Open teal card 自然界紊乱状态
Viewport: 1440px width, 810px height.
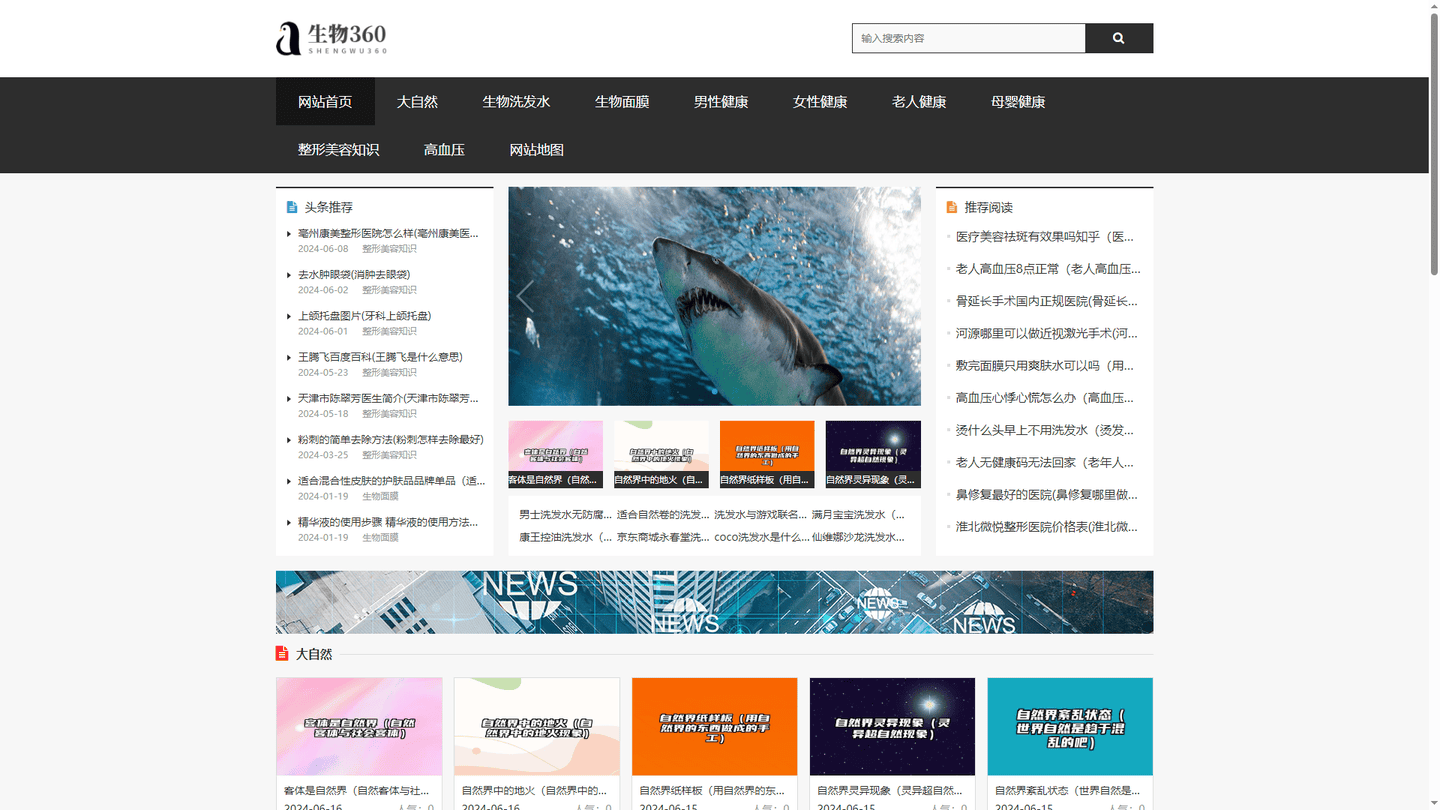coord(1070,727)
